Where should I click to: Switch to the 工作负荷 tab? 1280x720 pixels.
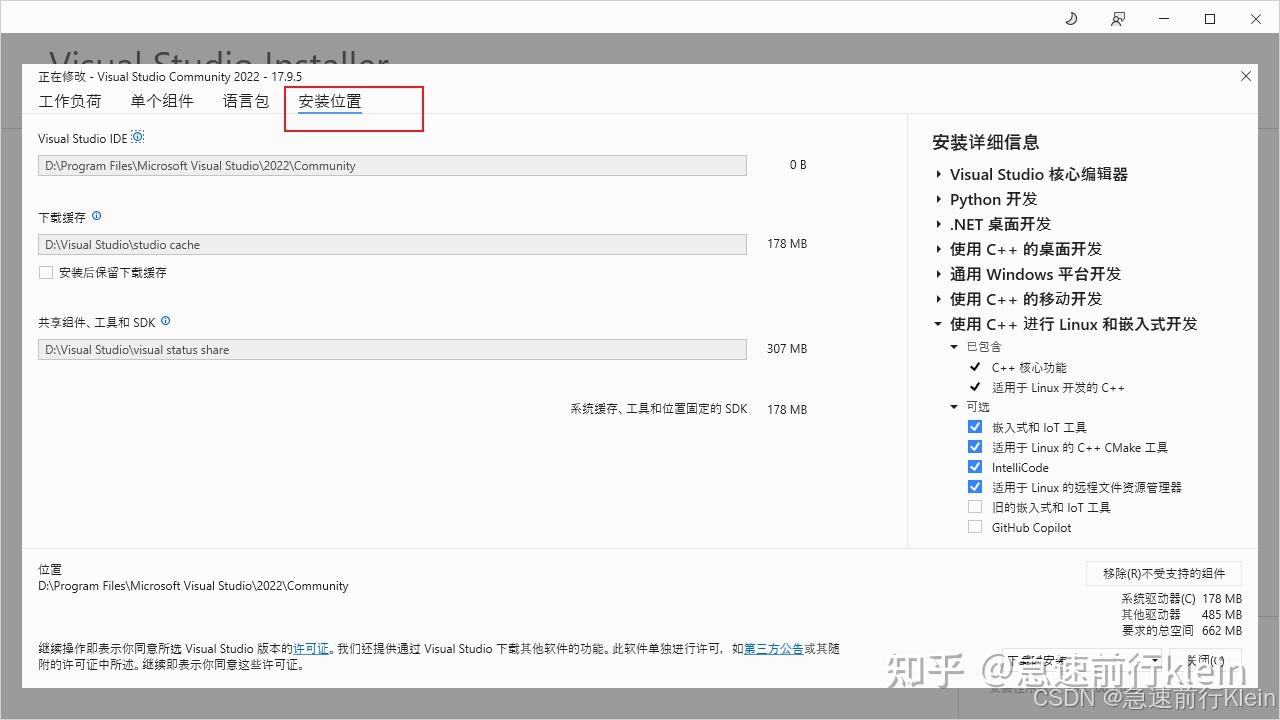coord(69,101)
